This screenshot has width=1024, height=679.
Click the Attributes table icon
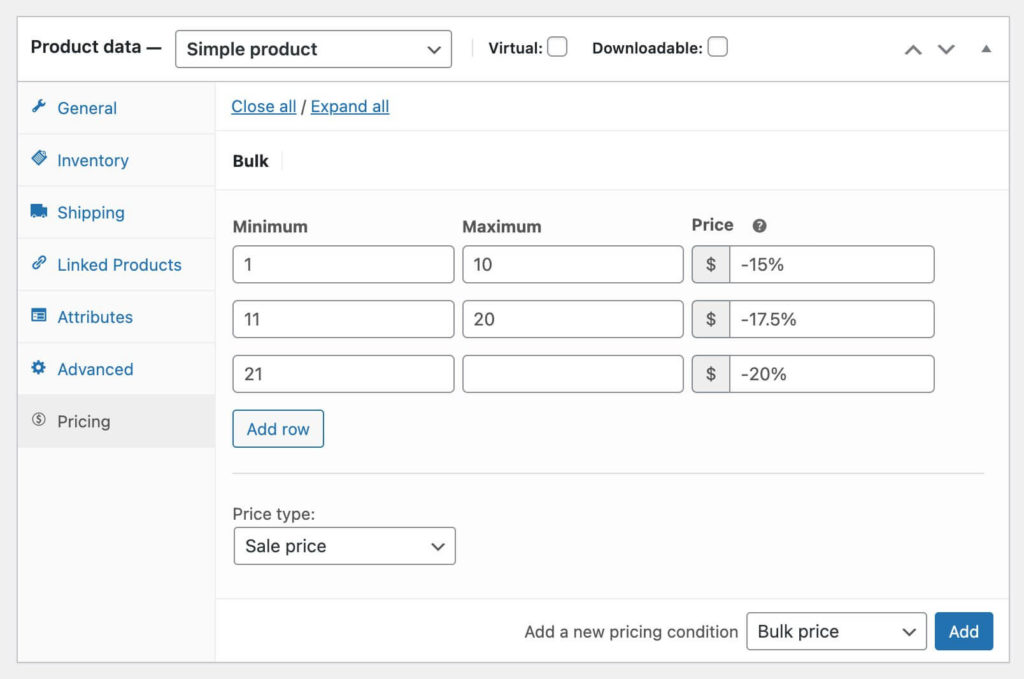[x=39, y=315]
